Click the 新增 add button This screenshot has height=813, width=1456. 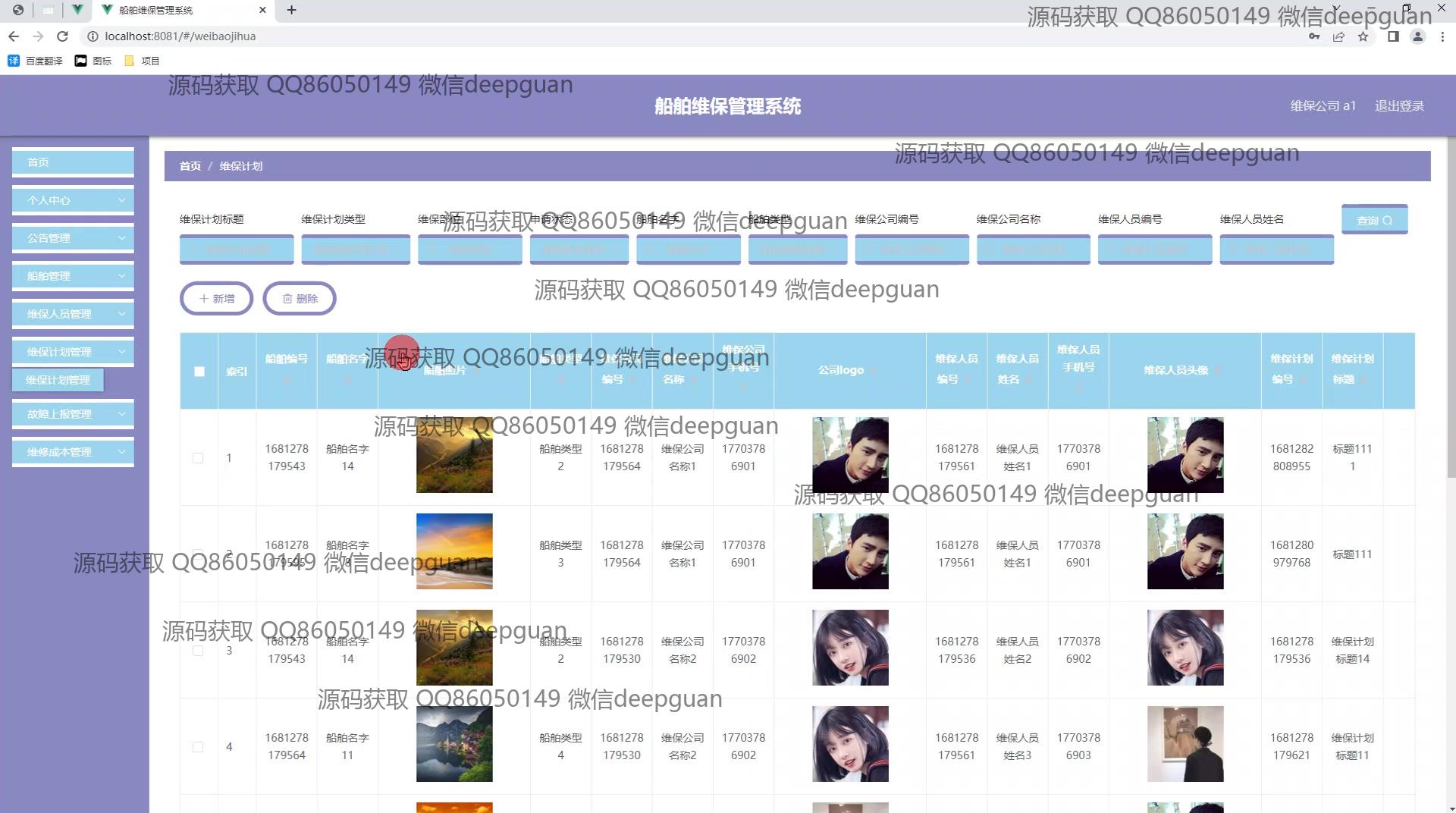(216, 299)
